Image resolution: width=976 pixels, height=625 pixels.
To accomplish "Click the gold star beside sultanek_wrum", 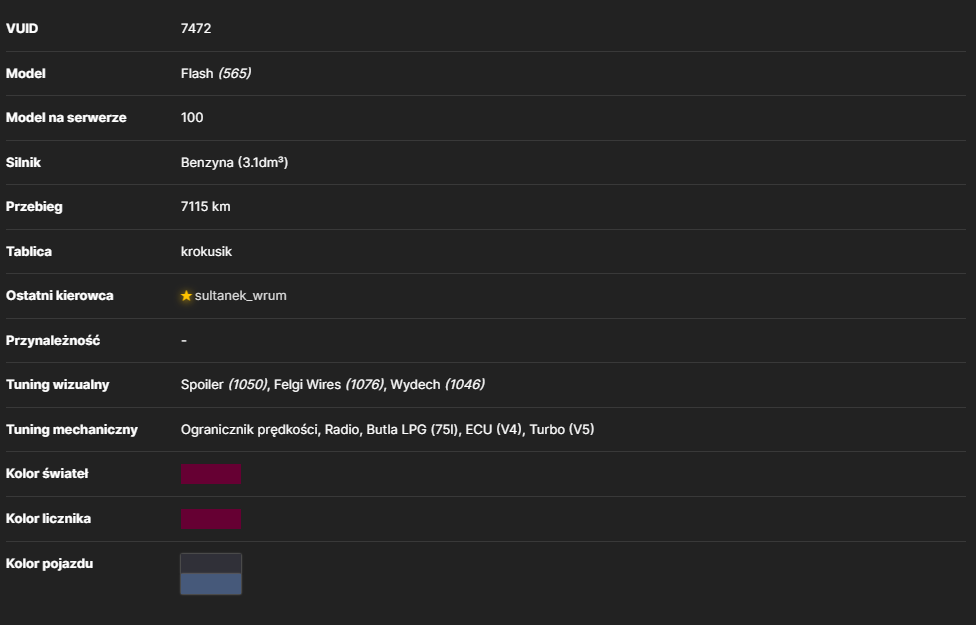I will 186,296.
